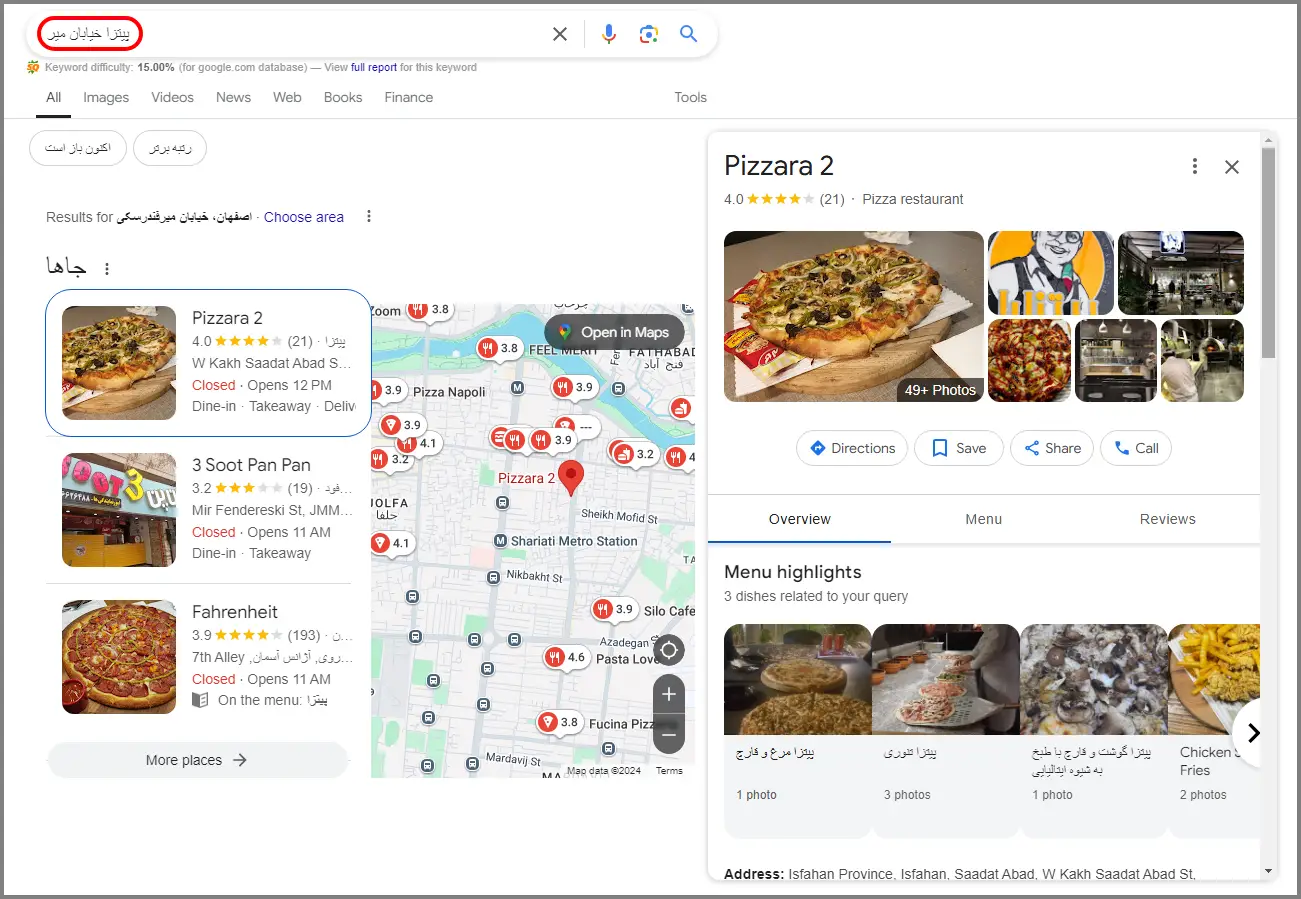Click the red Pizzara 2 map pin

tap(570, 478)
